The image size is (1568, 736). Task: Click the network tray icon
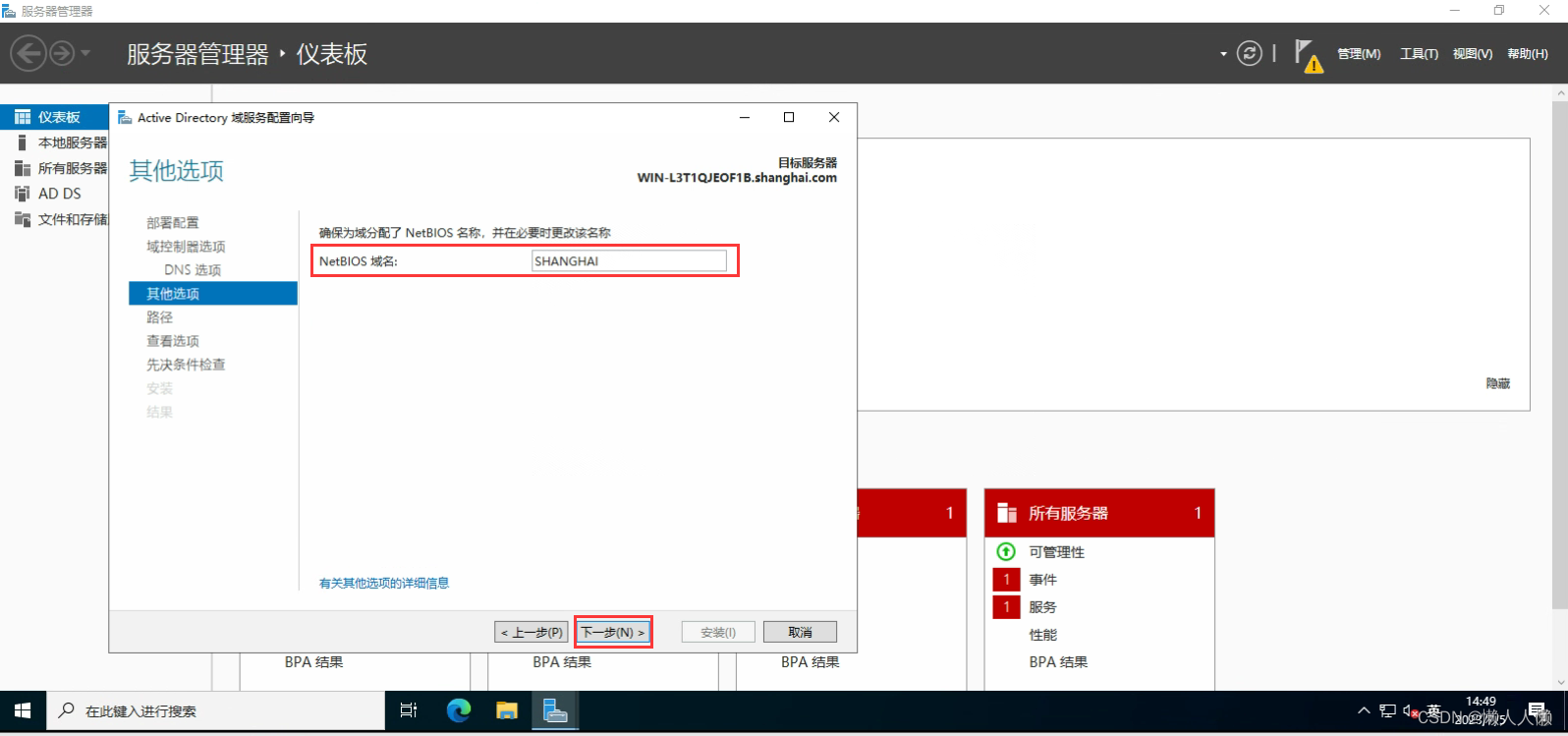[x=1387, y=710]
